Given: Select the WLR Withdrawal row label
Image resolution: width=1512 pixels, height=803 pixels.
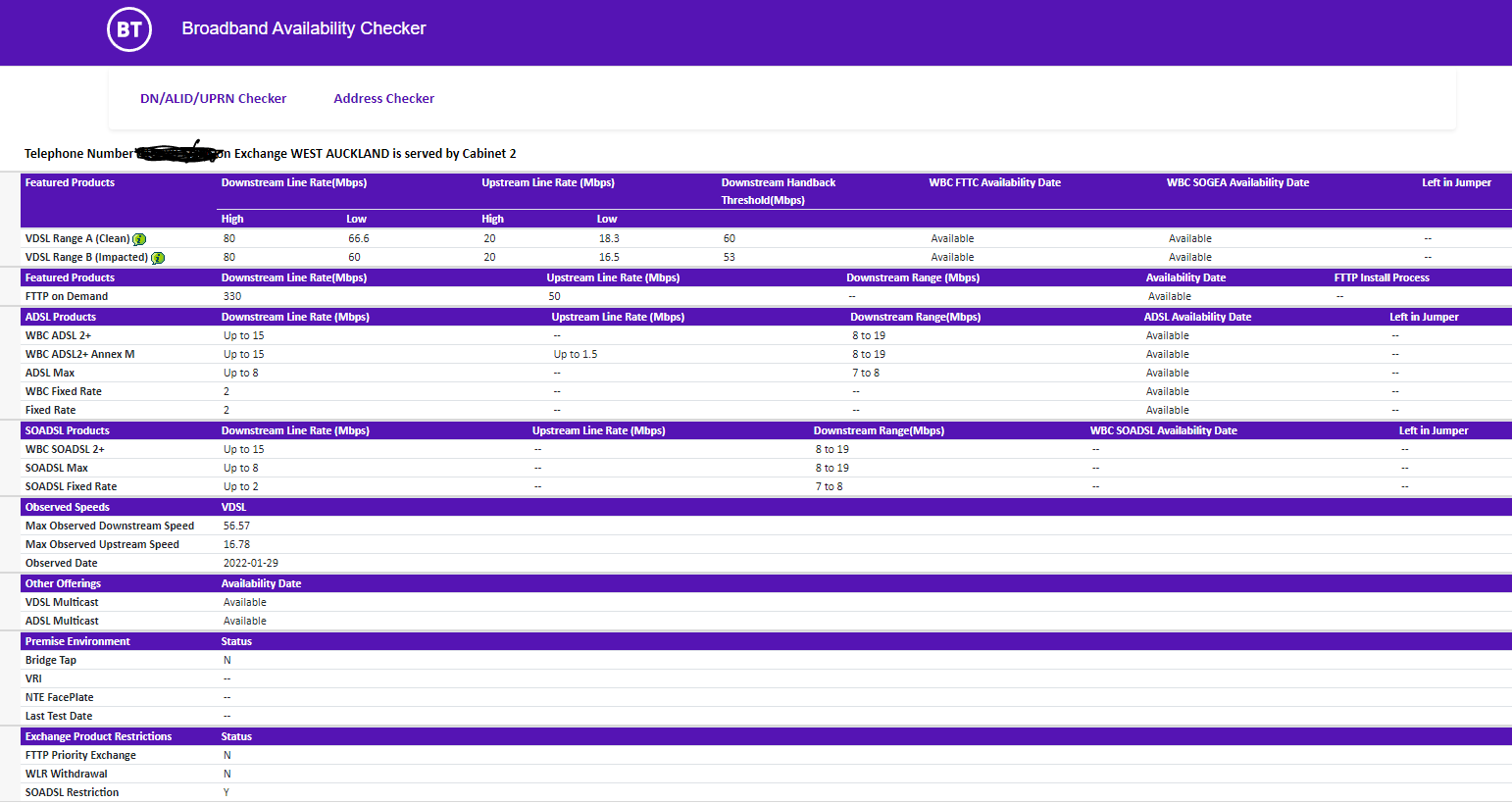Looking at the screenshot, I should click(66, 774).
